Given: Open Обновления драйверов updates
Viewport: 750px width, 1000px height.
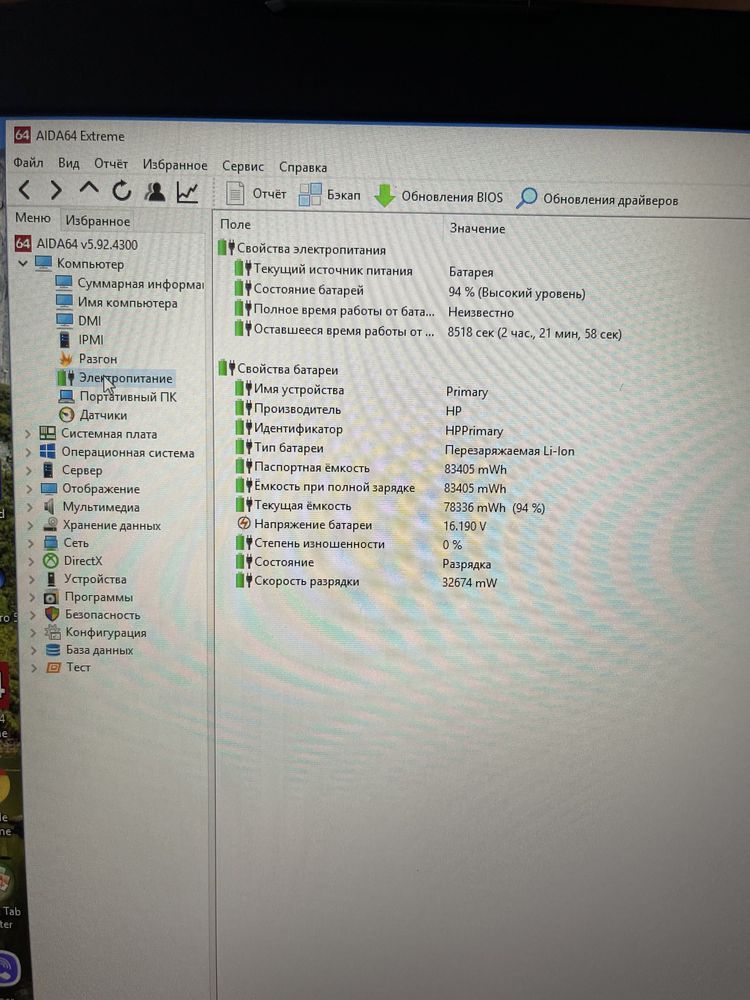Looking at the screenshot, I should pyautogui.click(x=597, y=199).
